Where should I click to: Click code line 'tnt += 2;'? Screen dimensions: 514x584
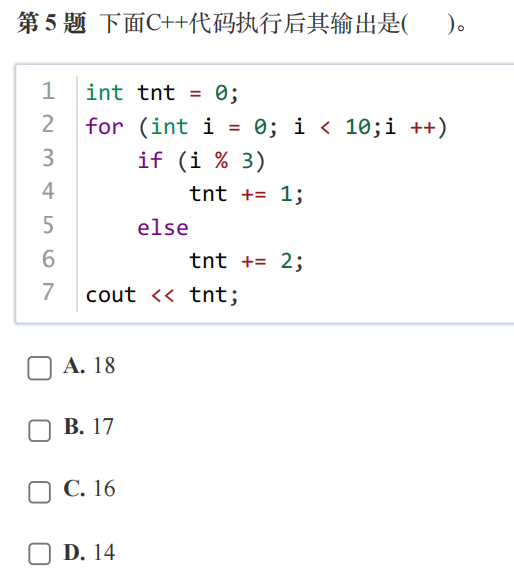[246, 261]
